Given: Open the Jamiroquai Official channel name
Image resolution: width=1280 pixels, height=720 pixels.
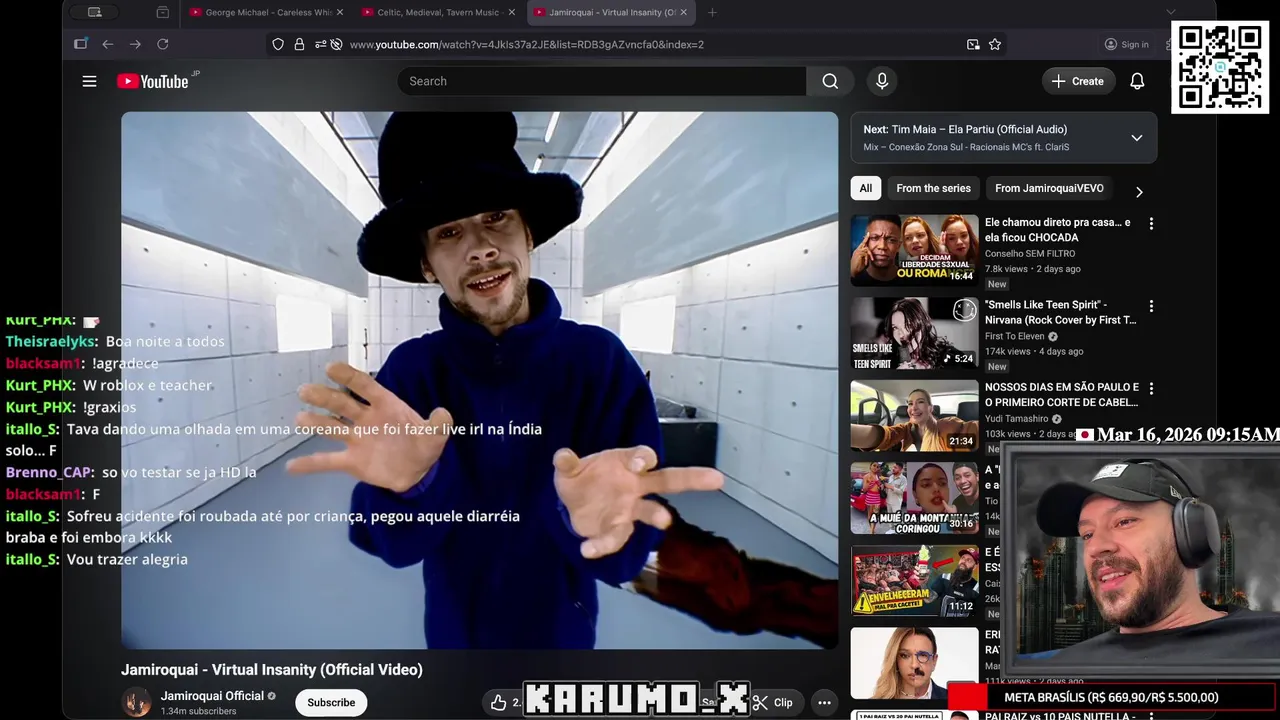Looking at the screenshot, I should (x=212, y=696).
